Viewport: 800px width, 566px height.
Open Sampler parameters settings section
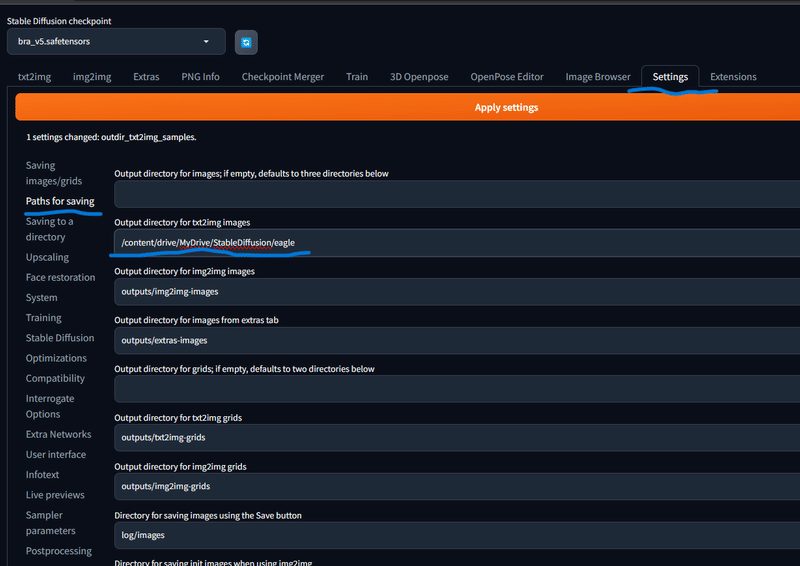(x=51, y=523)
